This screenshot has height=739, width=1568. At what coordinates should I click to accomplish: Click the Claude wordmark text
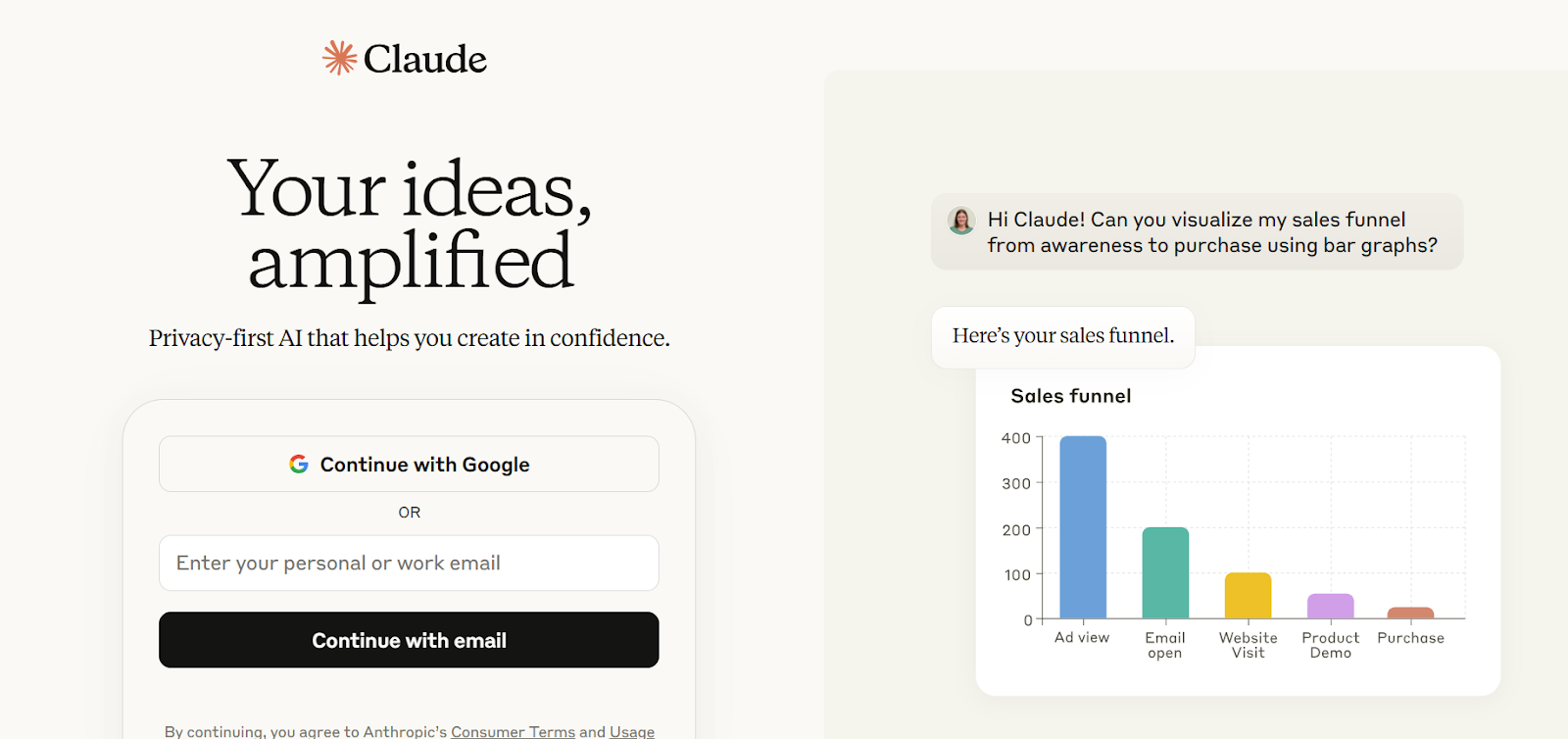click(x=425, y=59)
